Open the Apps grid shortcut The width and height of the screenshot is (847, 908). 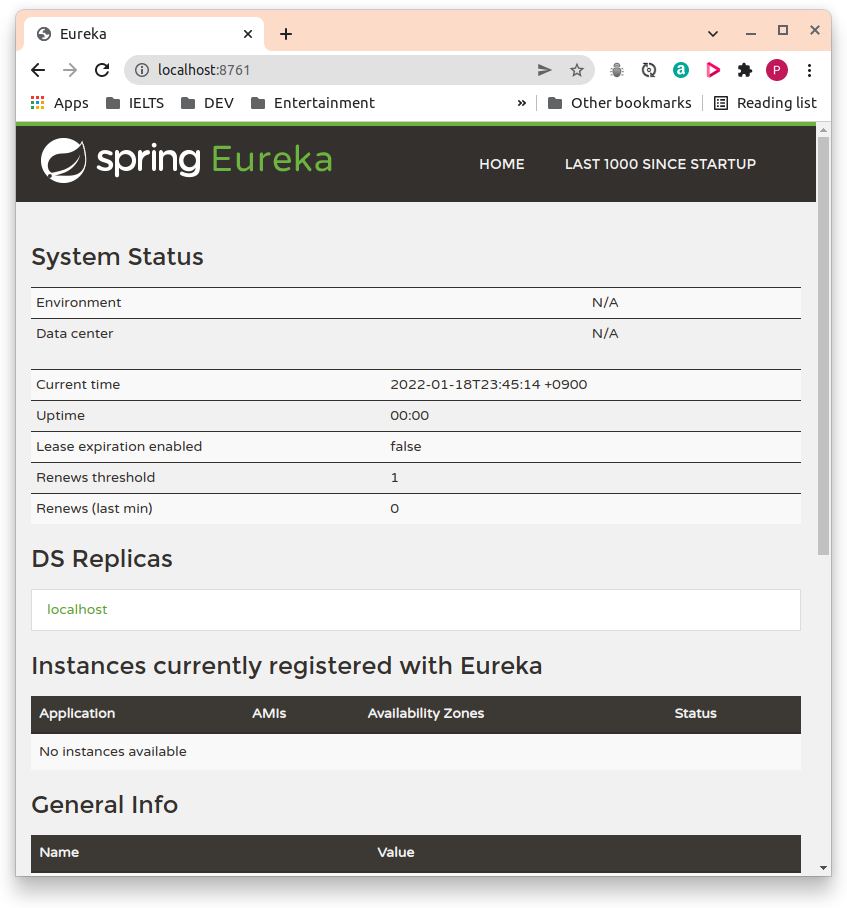[60, 103]
